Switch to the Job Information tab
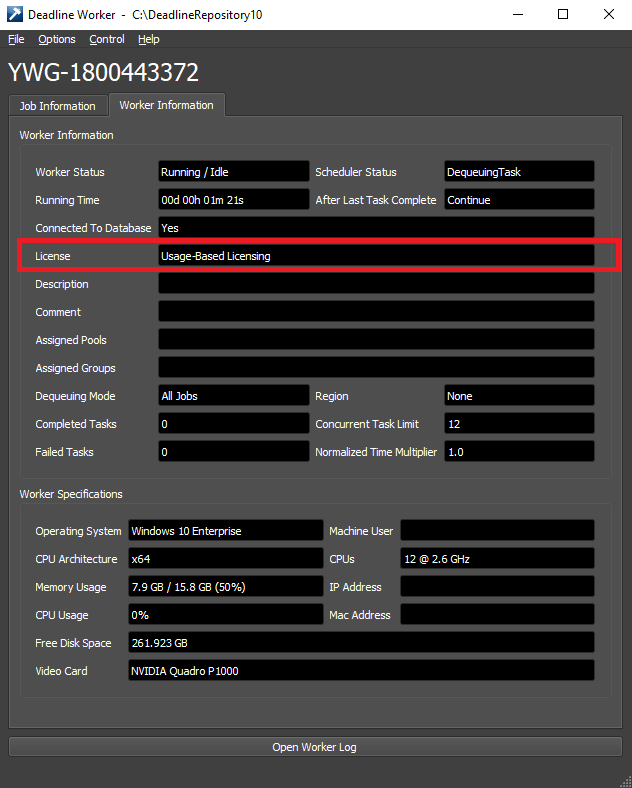632x788 pixels. [58, 106]
